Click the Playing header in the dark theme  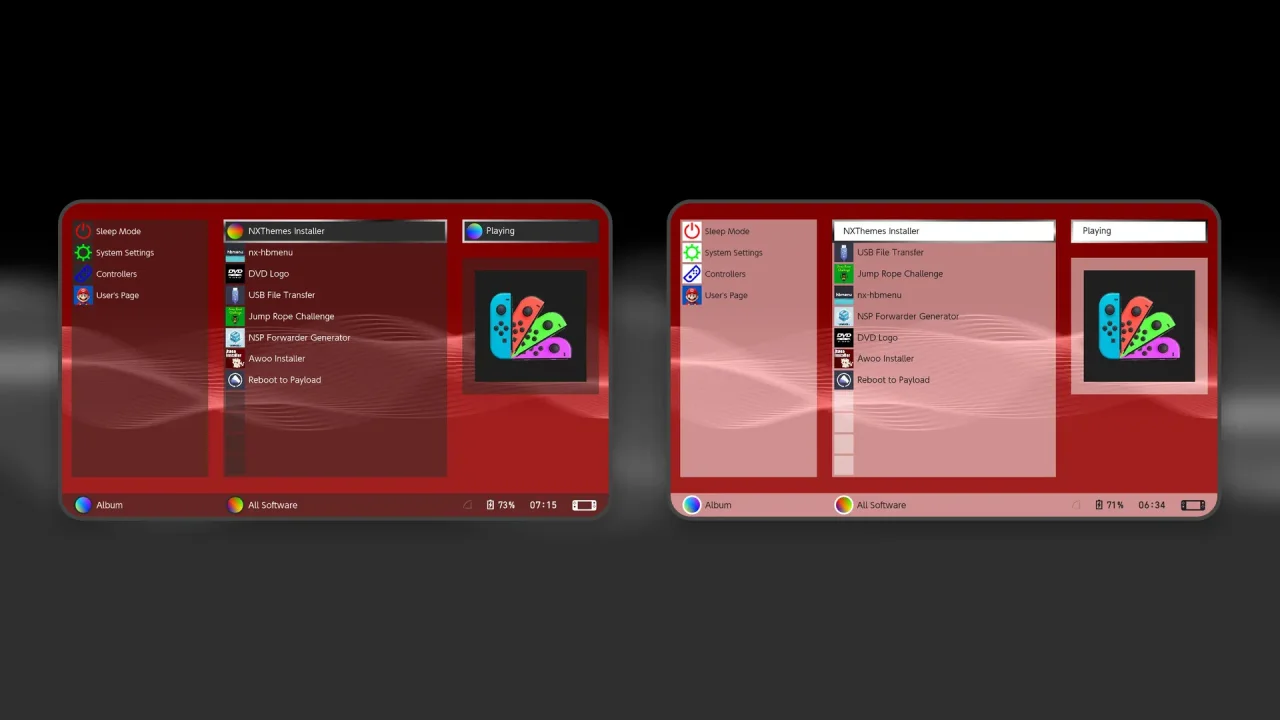click(x=531, y=231)
